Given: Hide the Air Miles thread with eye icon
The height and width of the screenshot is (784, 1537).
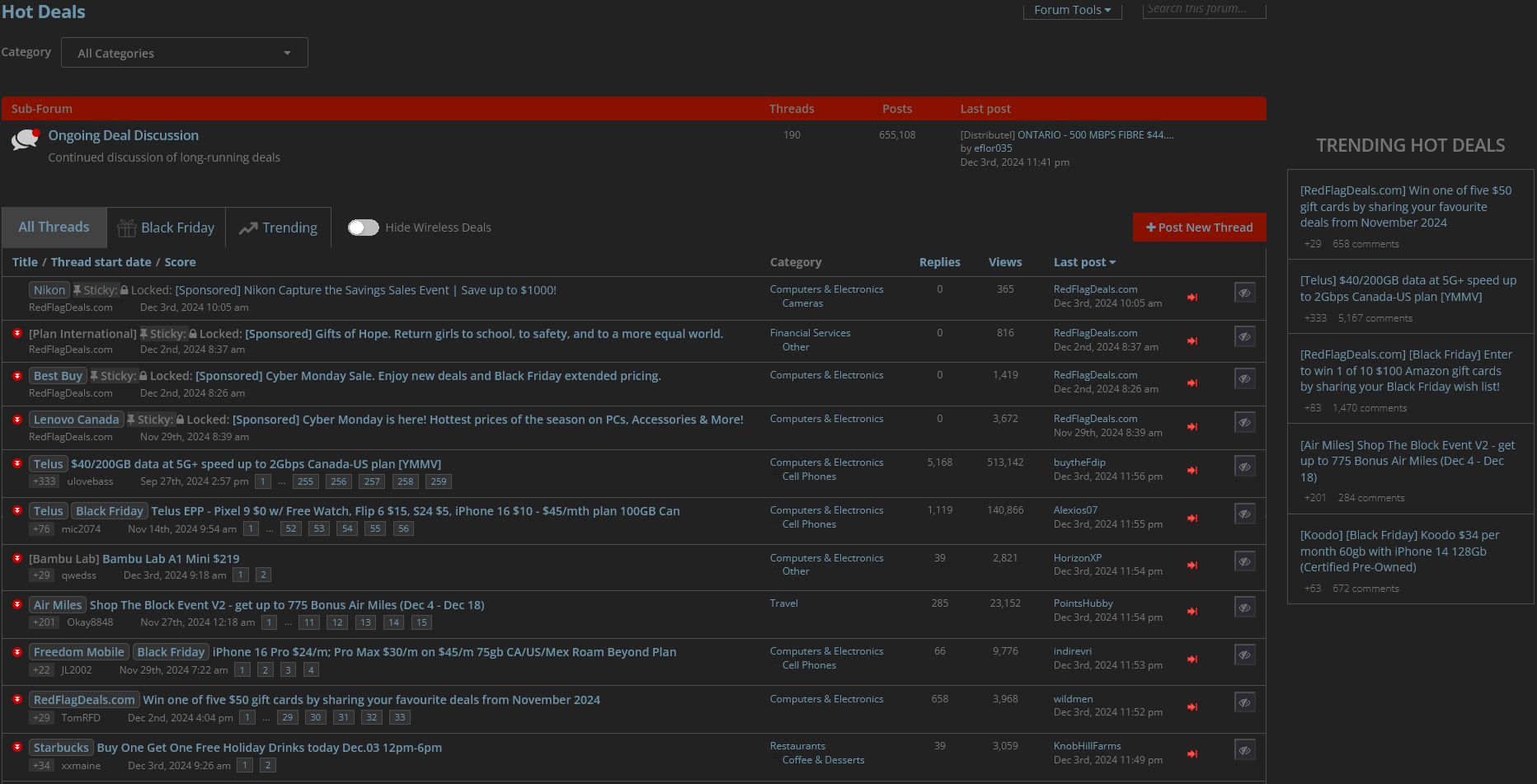Looking at the screenshot, I should coord(1244,608).
